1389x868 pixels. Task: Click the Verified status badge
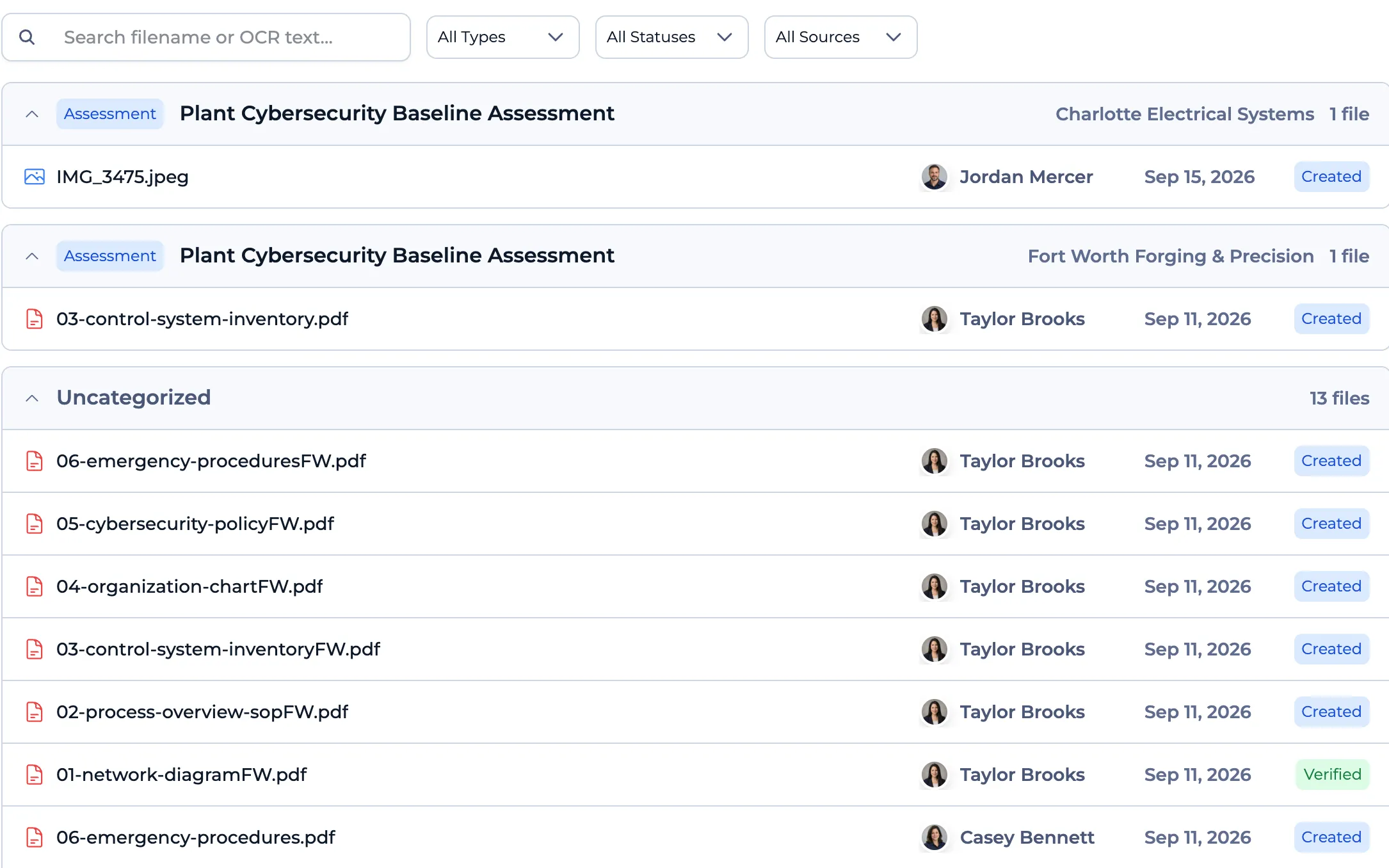tap(1332, 775)
